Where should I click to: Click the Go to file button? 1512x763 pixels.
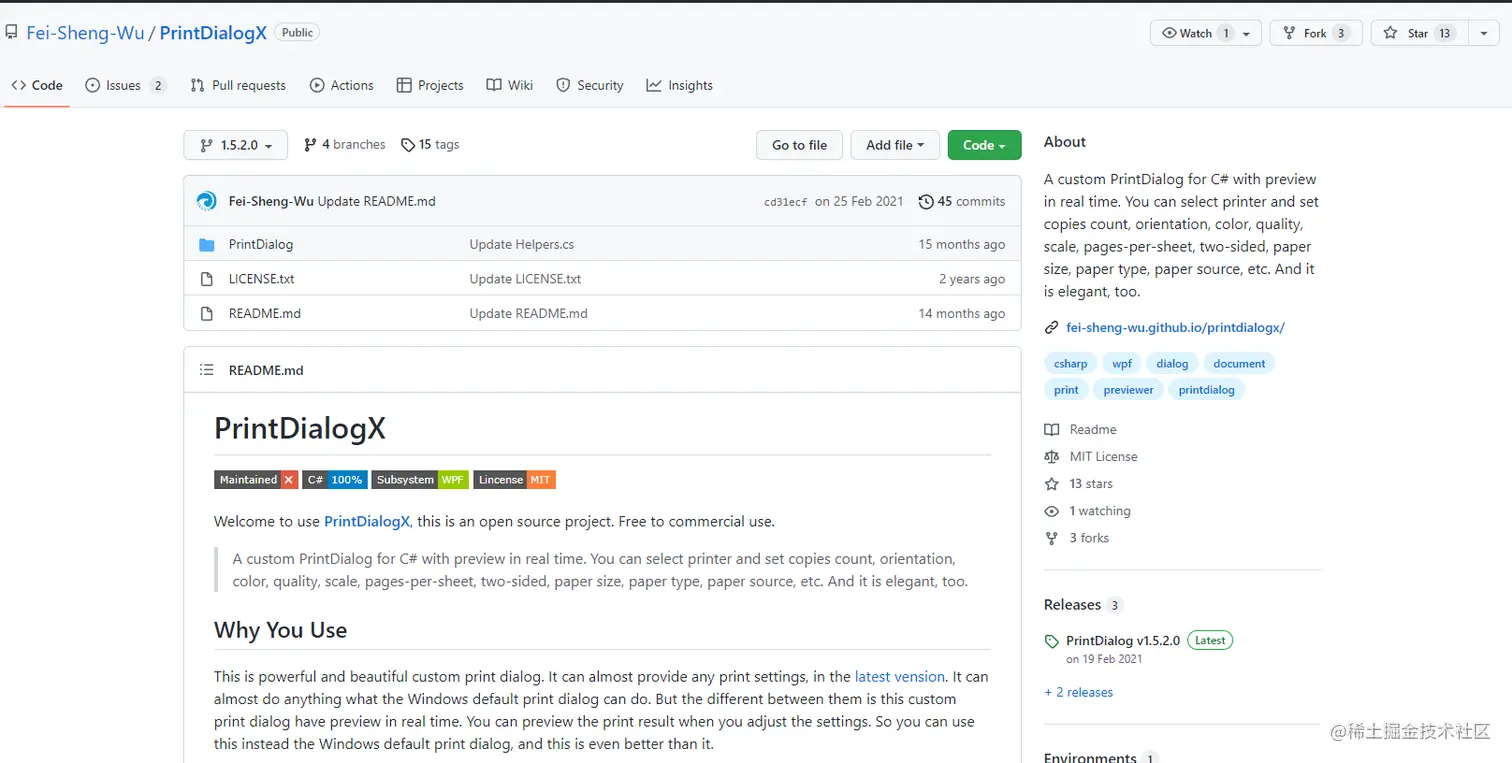tap(799, 145)
